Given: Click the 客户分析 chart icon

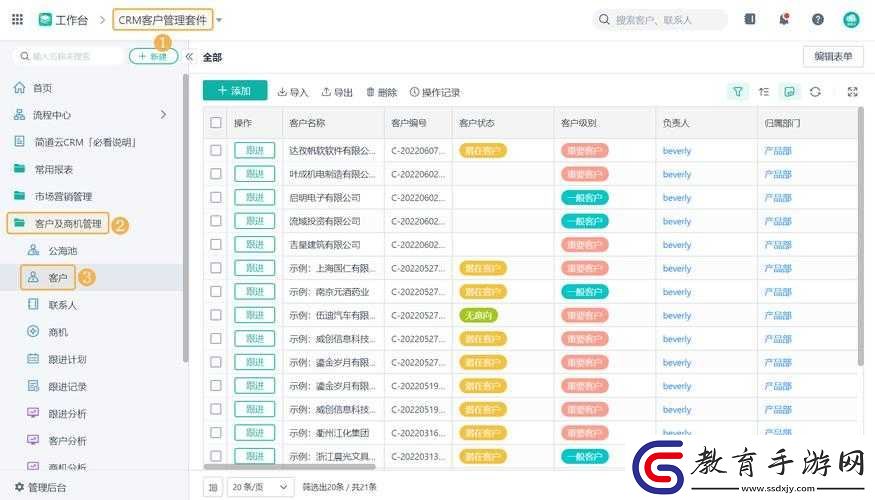Looking at the screenshot, I should pos(33,440).
